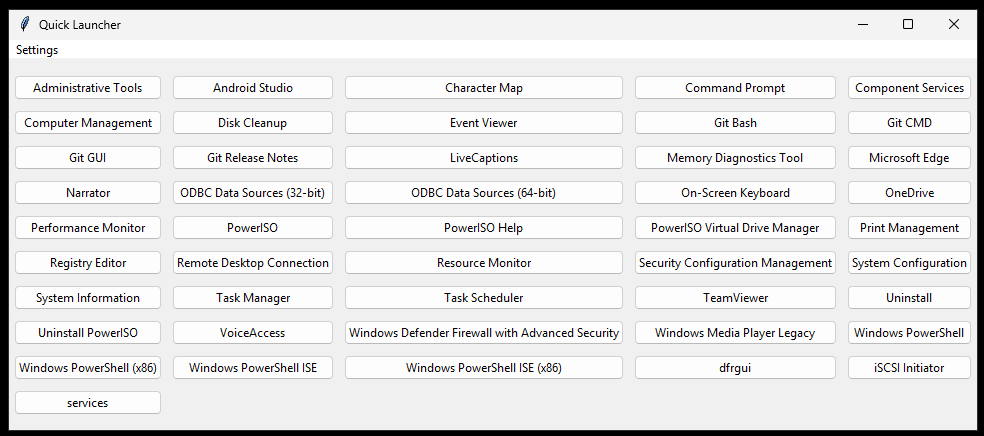Launch Registry Editor
Viewport: 984px width, 436px height.
point(88,263)
